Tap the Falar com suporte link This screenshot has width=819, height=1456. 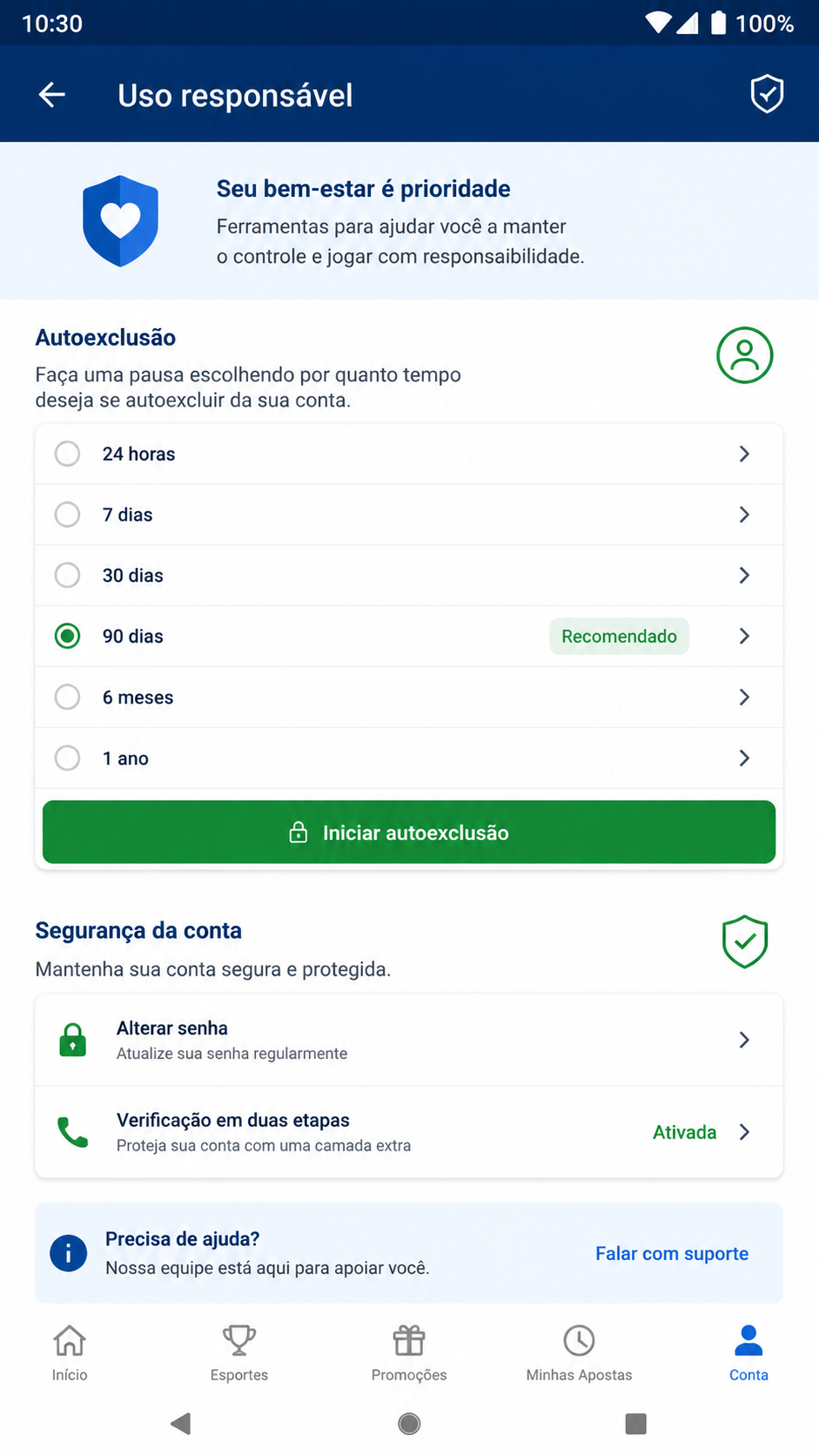[672, 1253]
